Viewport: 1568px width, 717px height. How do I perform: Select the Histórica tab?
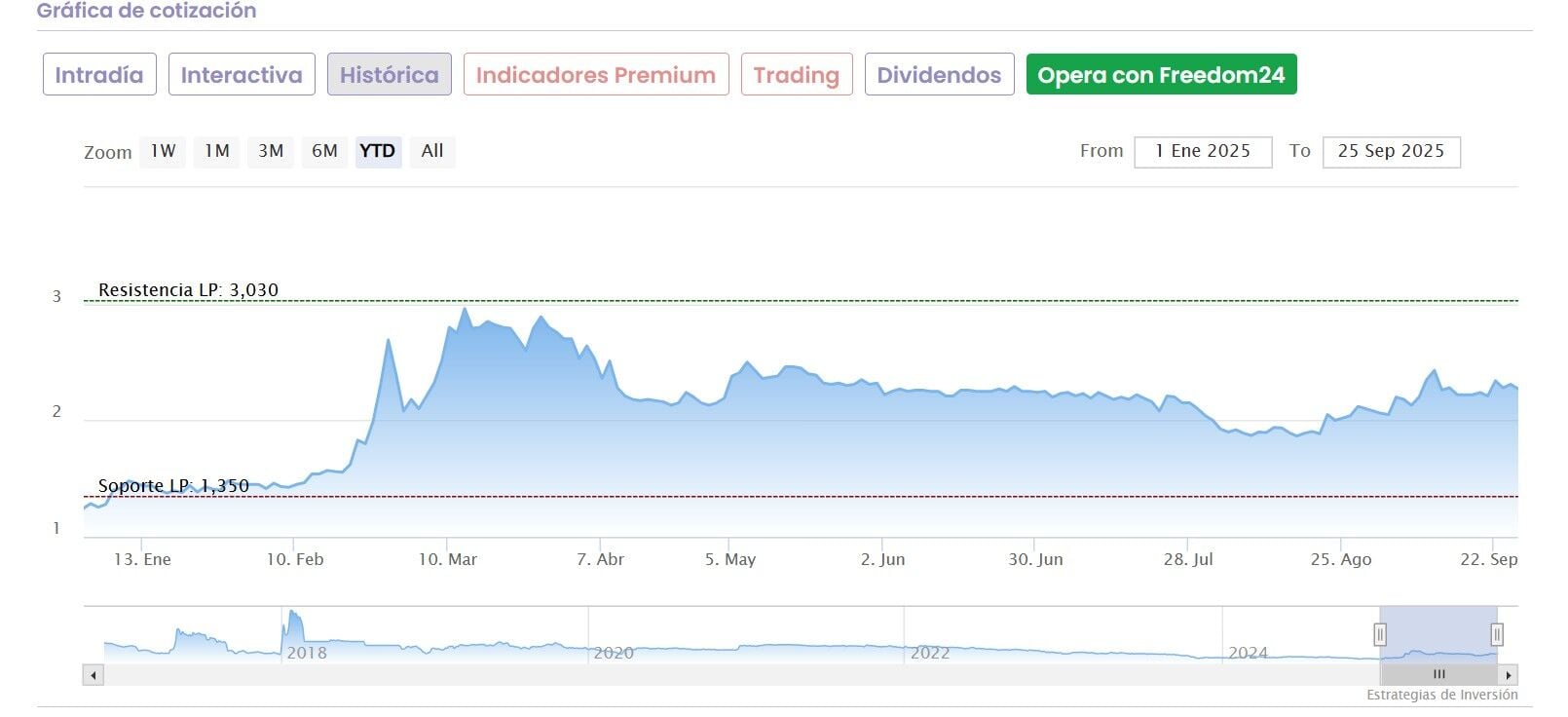pyautogui.click(x=390, y=75)
